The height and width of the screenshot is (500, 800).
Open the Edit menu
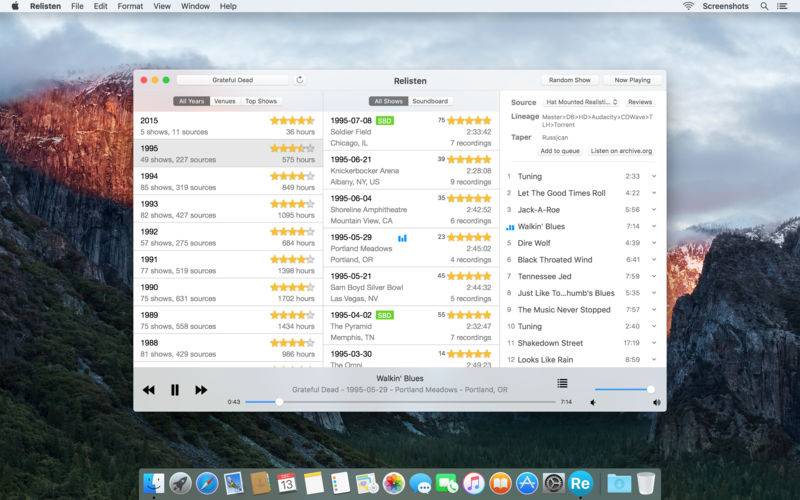pos(101,6)
